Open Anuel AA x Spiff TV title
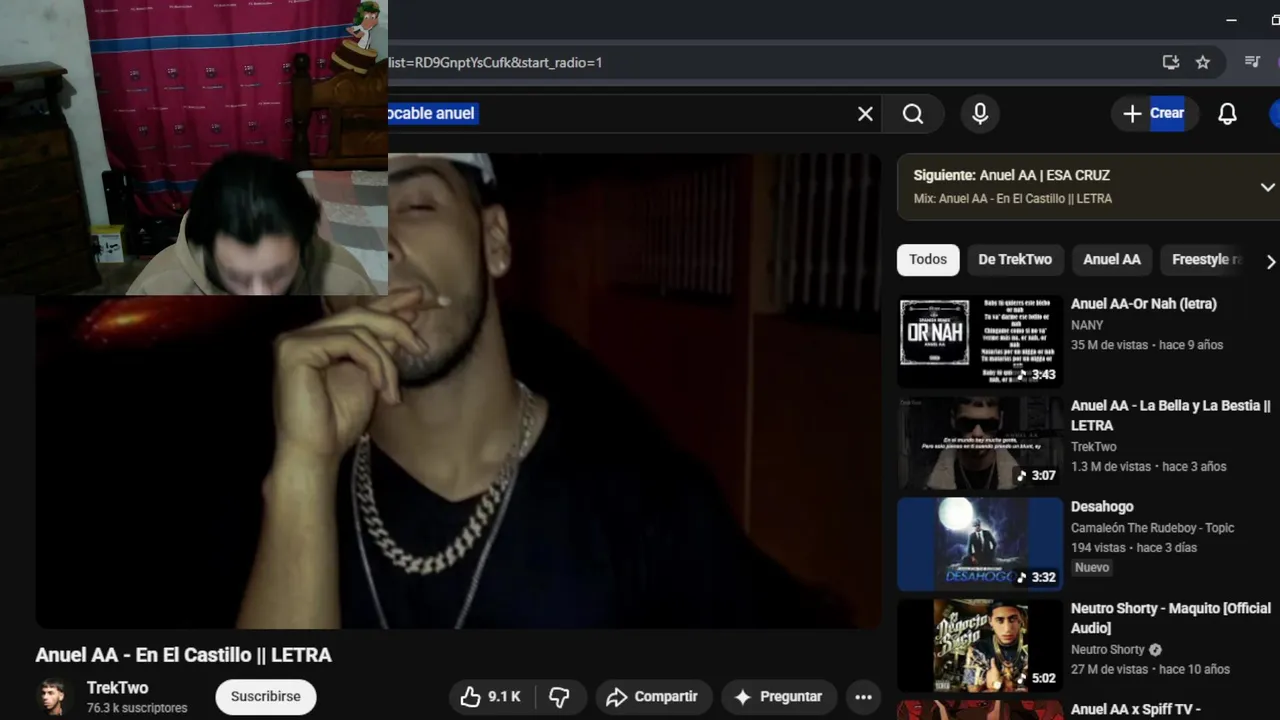The height and width of the screenshot is (720, 1280). tap(1136, 709)
